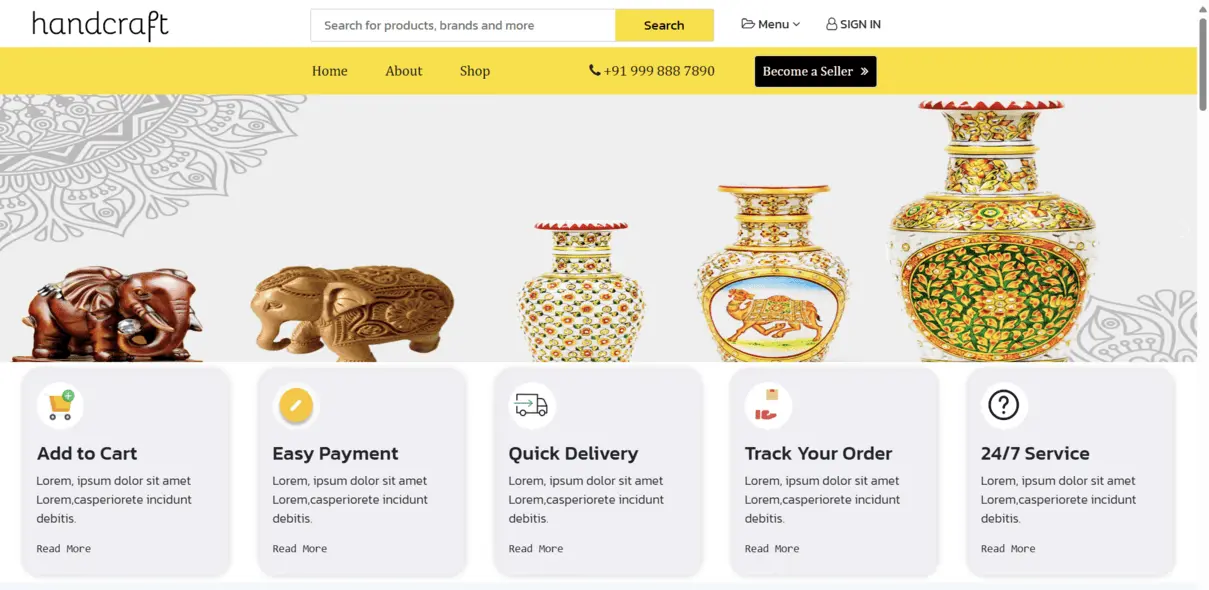Viewport: 1209px width, 590px height.
Task: Click the phone icon beside the number
Action: point(595,71)
